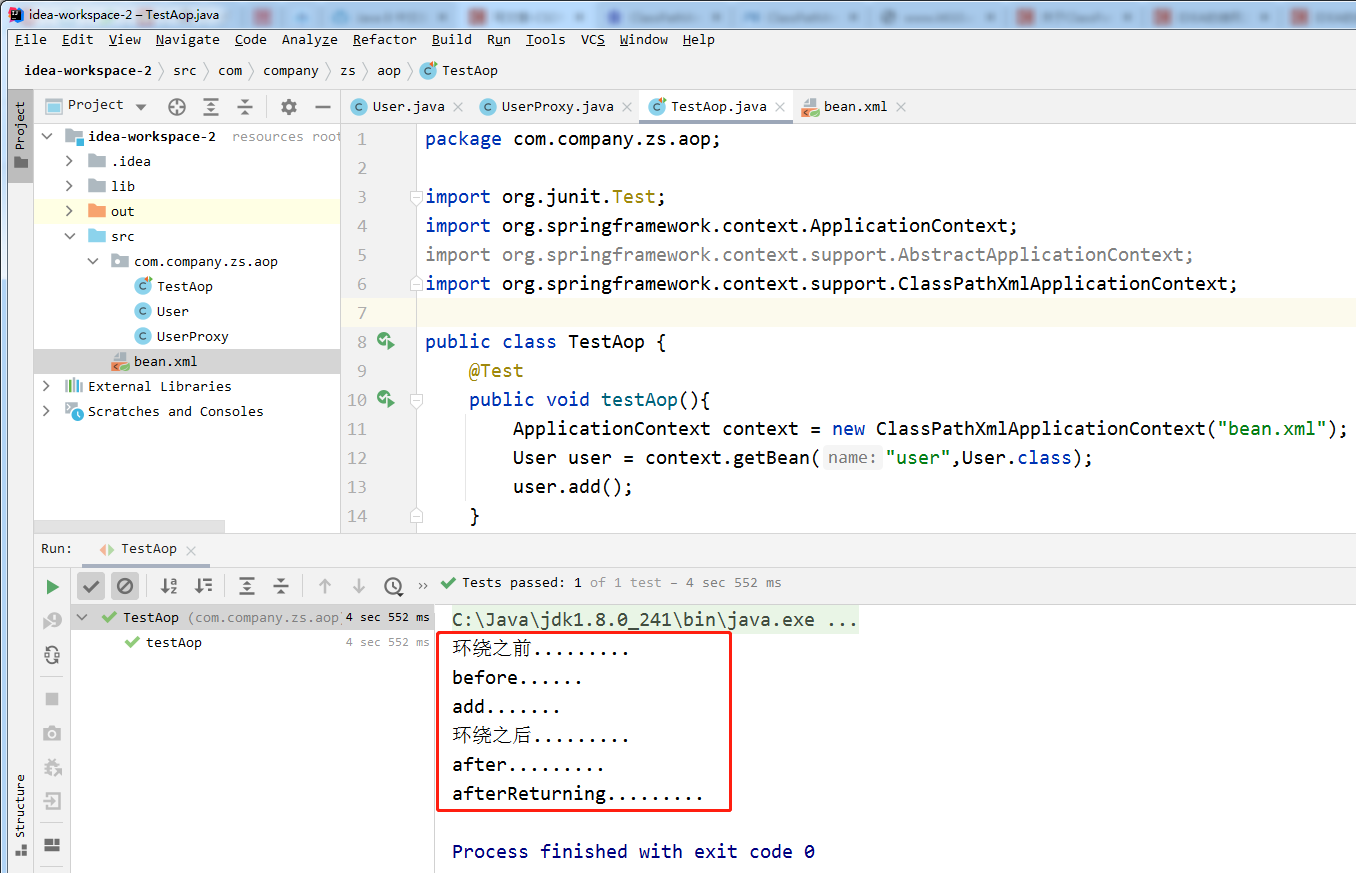Toggle Show Ignored tests button
Viewport: 1356px width, 873px height.
click(x=124, y=586)
